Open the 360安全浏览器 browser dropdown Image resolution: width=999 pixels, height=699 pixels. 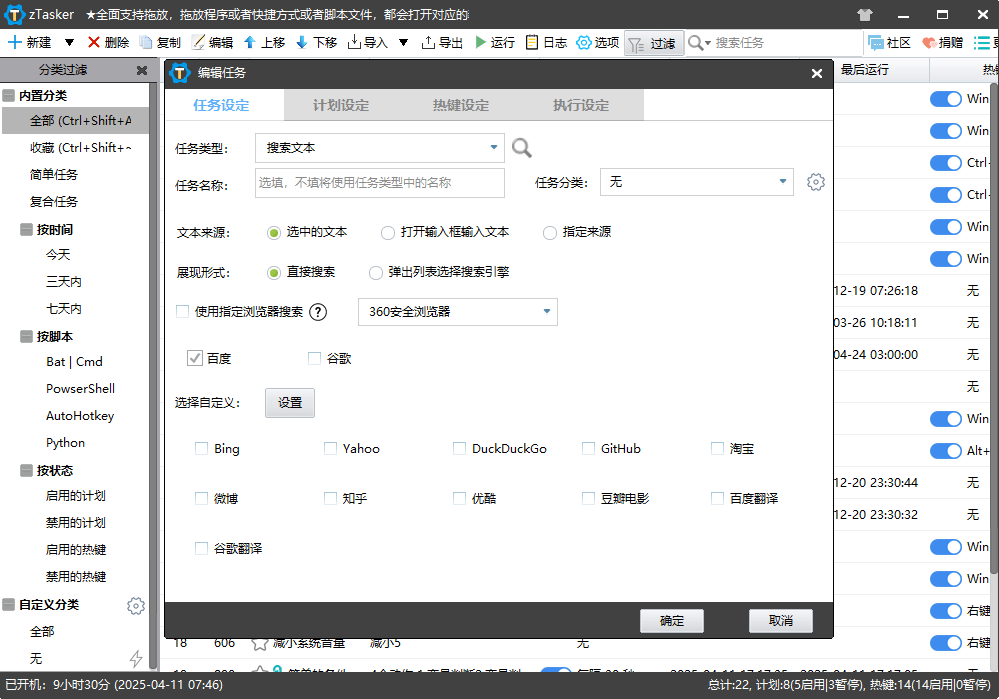click(457, 311)
